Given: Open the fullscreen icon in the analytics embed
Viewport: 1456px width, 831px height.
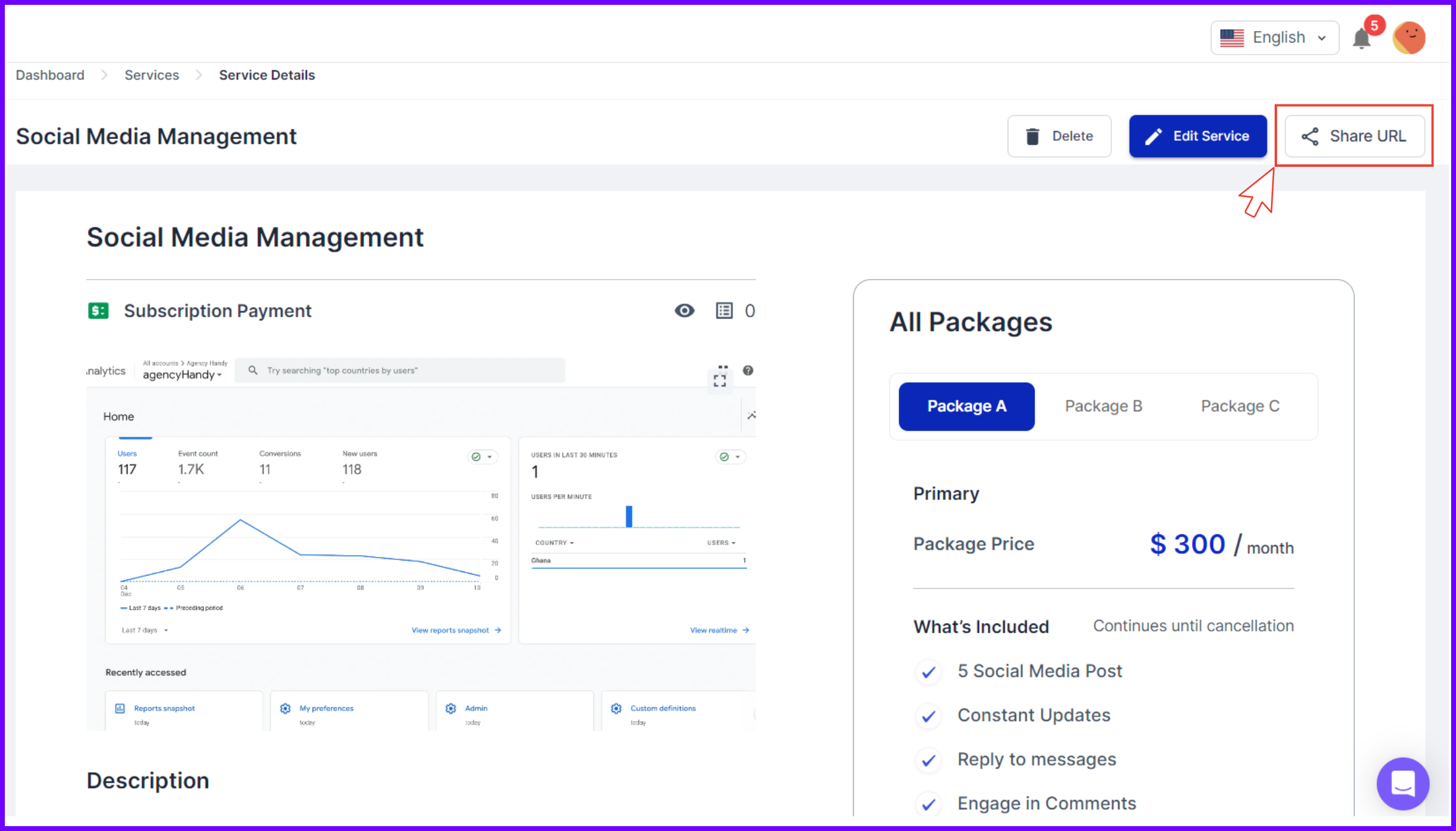Looking at the screenshot, I should point(721,380).
